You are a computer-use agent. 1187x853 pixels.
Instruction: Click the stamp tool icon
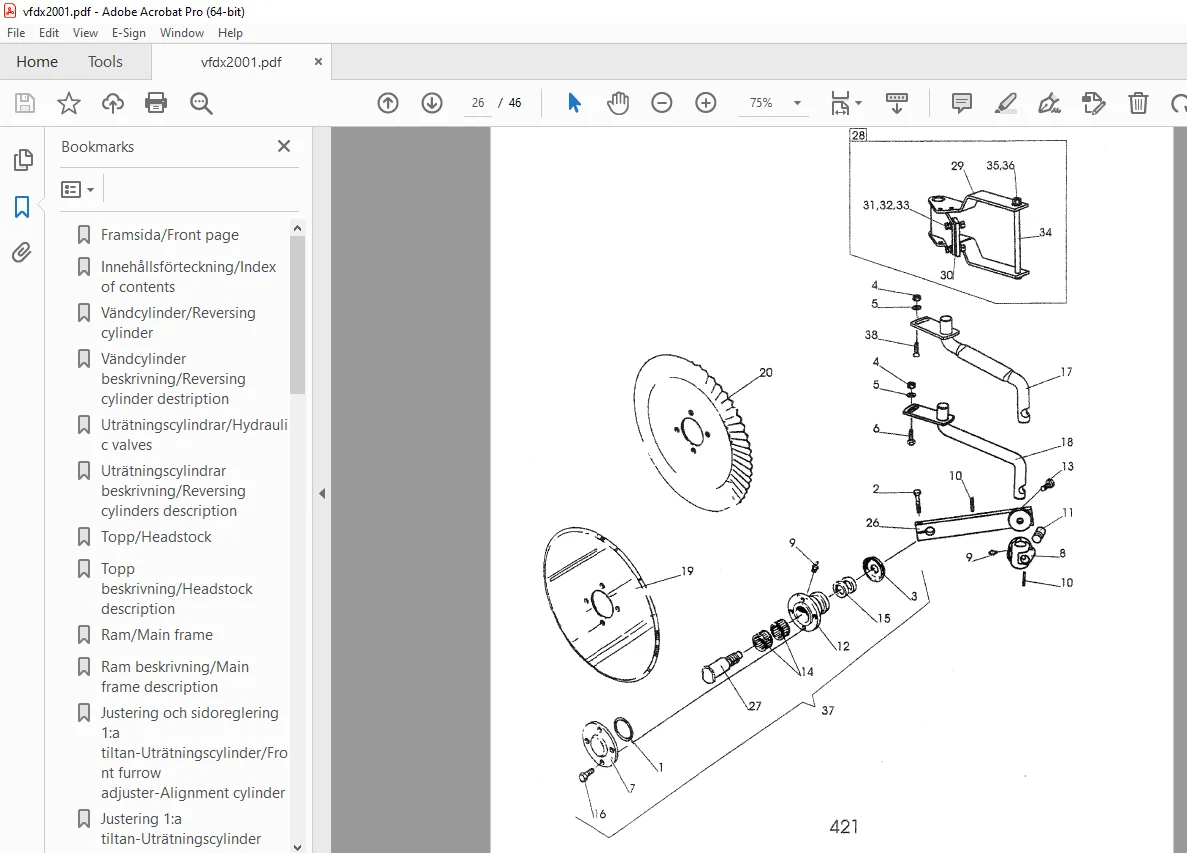point(1093,103)
